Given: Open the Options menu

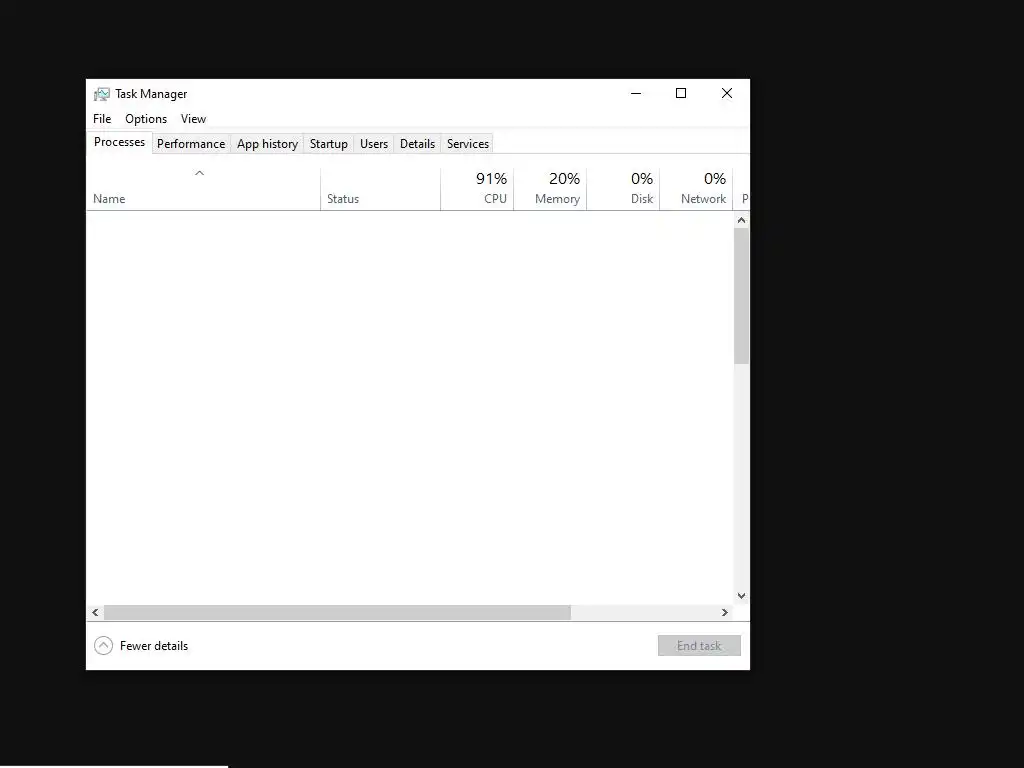Looking at the screenshot, I should pyautogui.click(x=146, y=119).
